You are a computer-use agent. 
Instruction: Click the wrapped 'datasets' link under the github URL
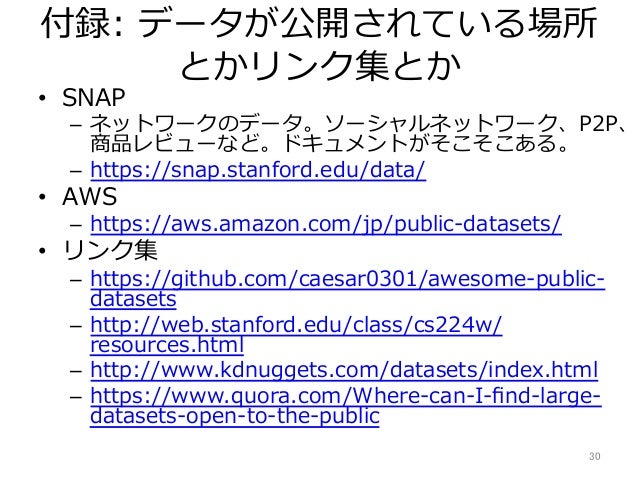(x=133, y=299)
